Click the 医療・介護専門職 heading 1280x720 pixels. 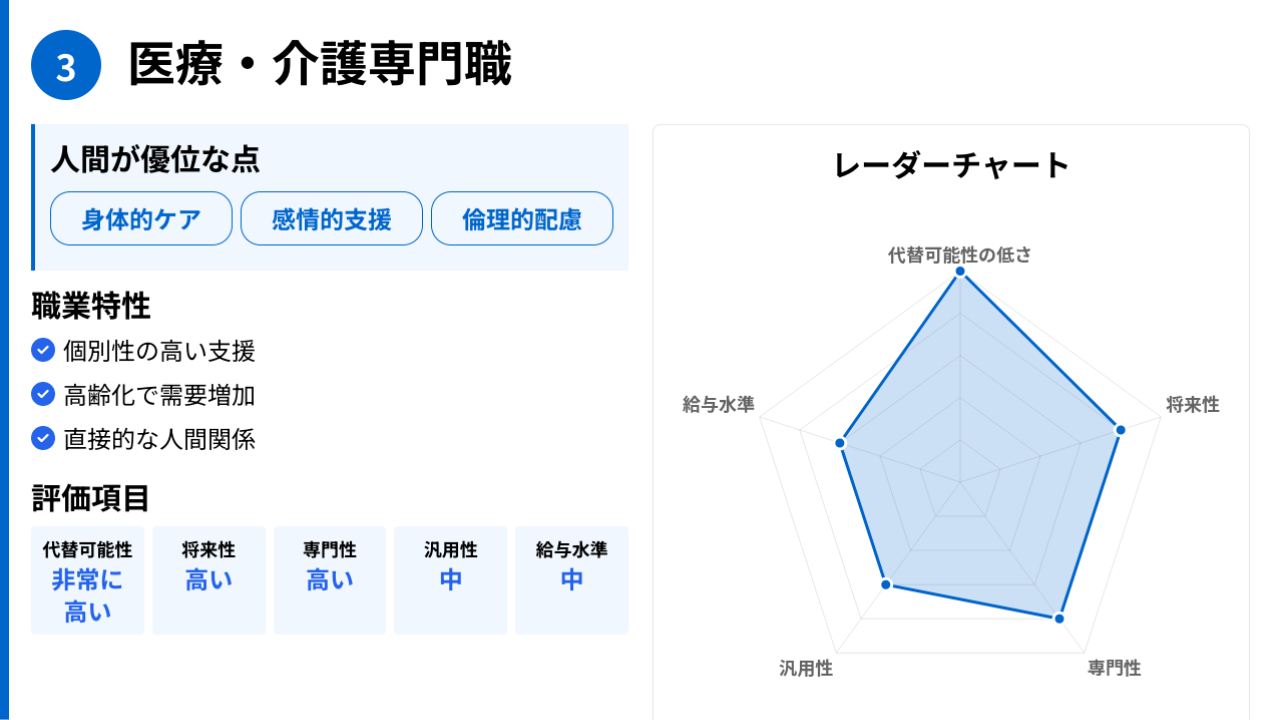(320, 66)
